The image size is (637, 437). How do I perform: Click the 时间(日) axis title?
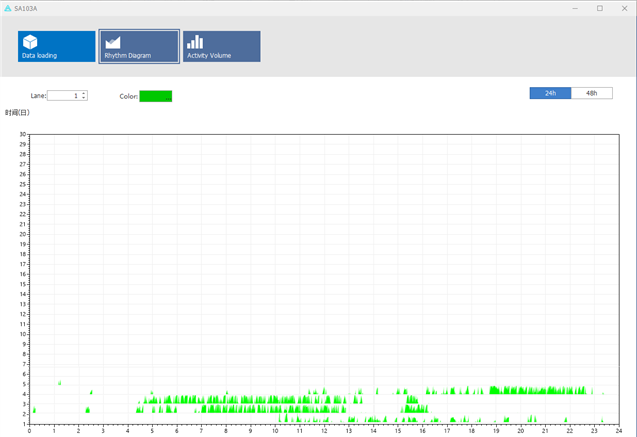(17, 113)
